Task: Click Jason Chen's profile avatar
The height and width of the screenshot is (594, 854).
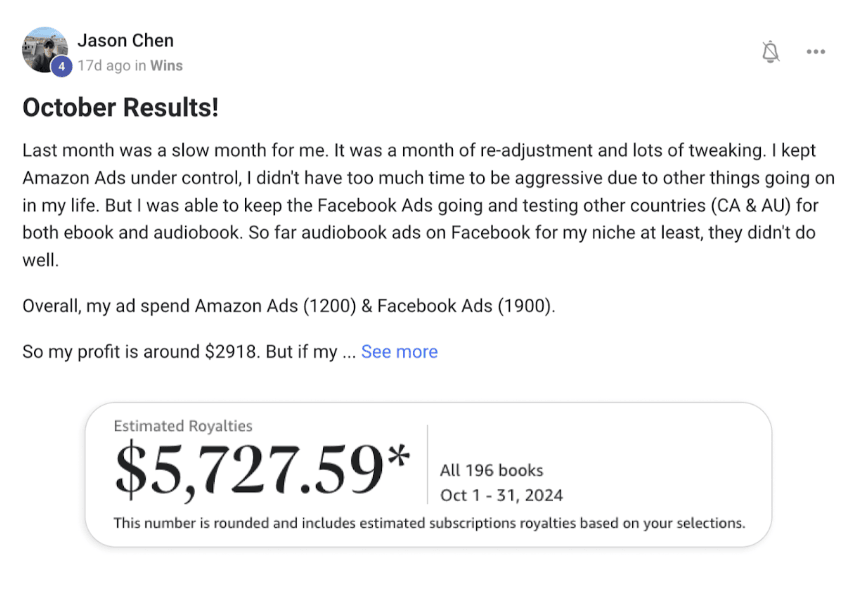Action: pos(44,50)
